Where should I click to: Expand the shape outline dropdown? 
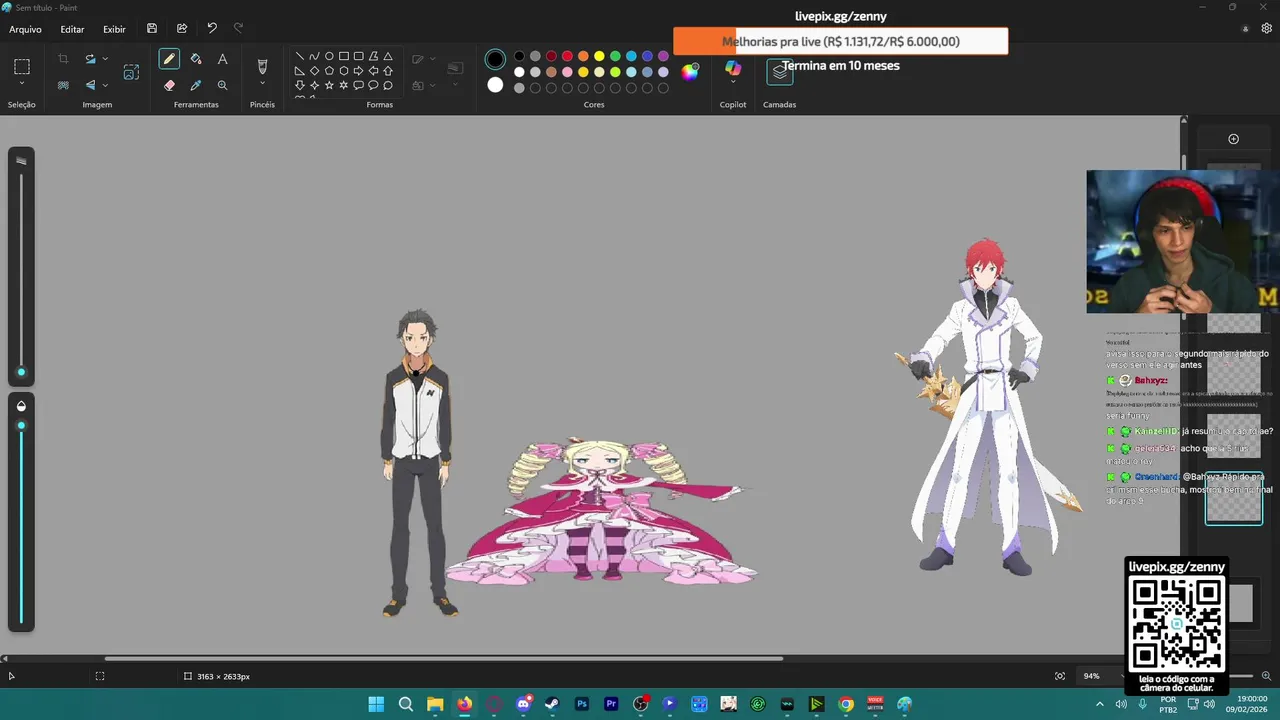(432, 59)
